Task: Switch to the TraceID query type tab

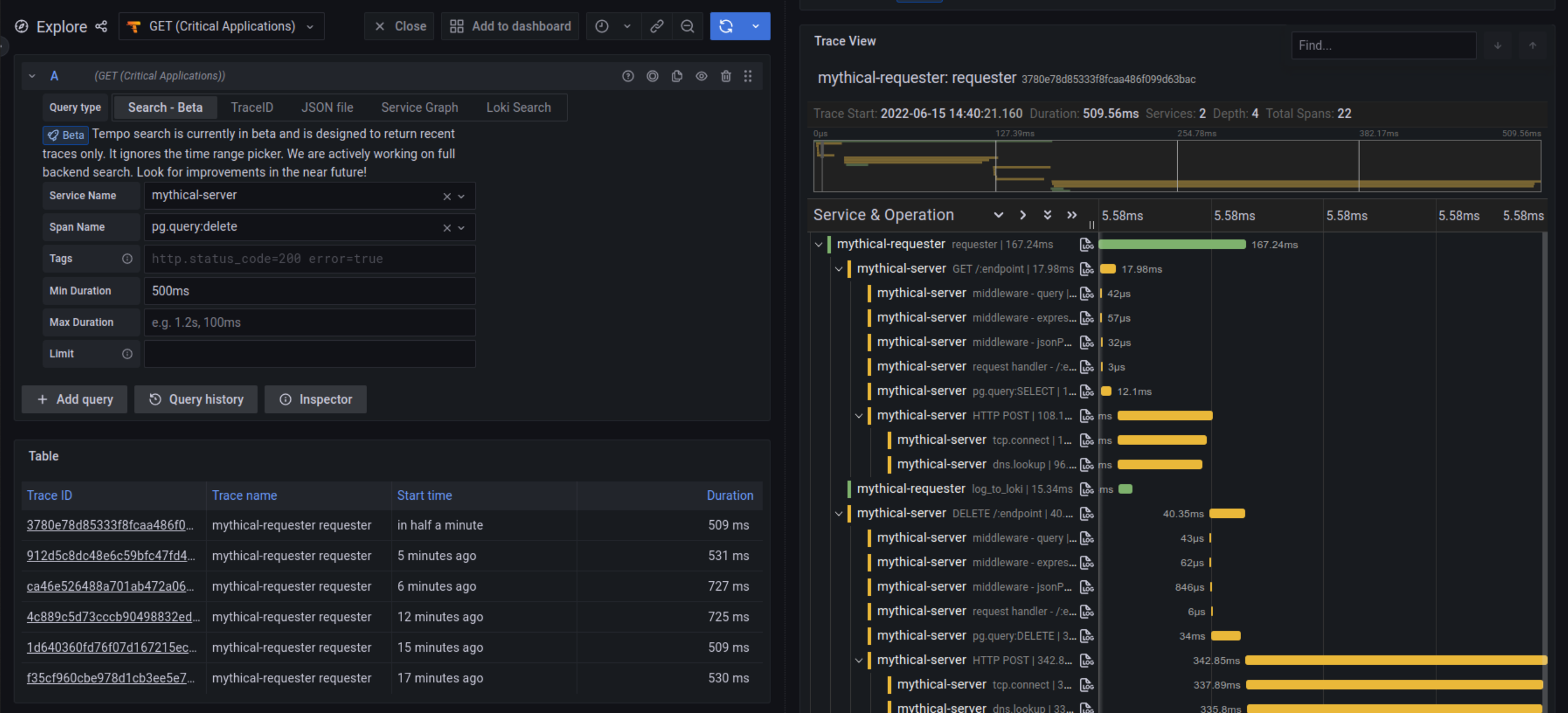Action: click(251, 108)
